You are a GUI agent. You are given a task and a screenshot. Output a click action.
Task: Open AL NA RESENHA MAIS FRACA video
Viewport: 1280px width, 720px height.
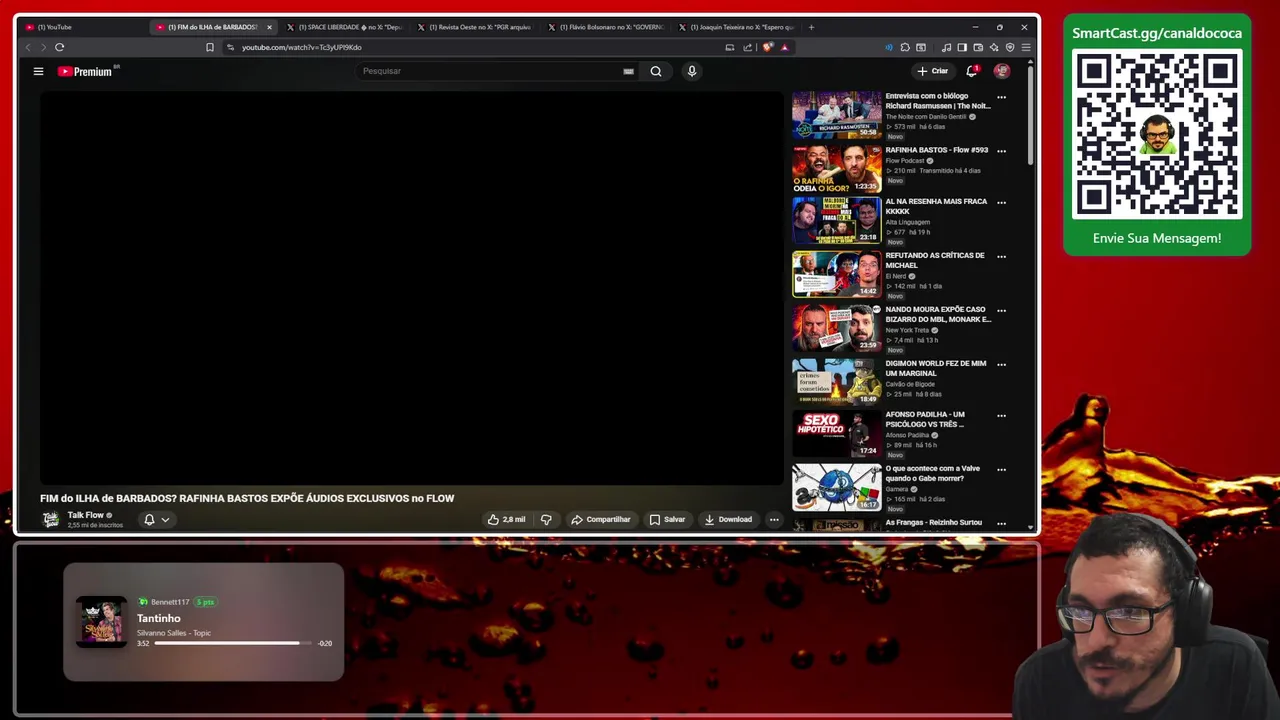click(x=936, y=206)
